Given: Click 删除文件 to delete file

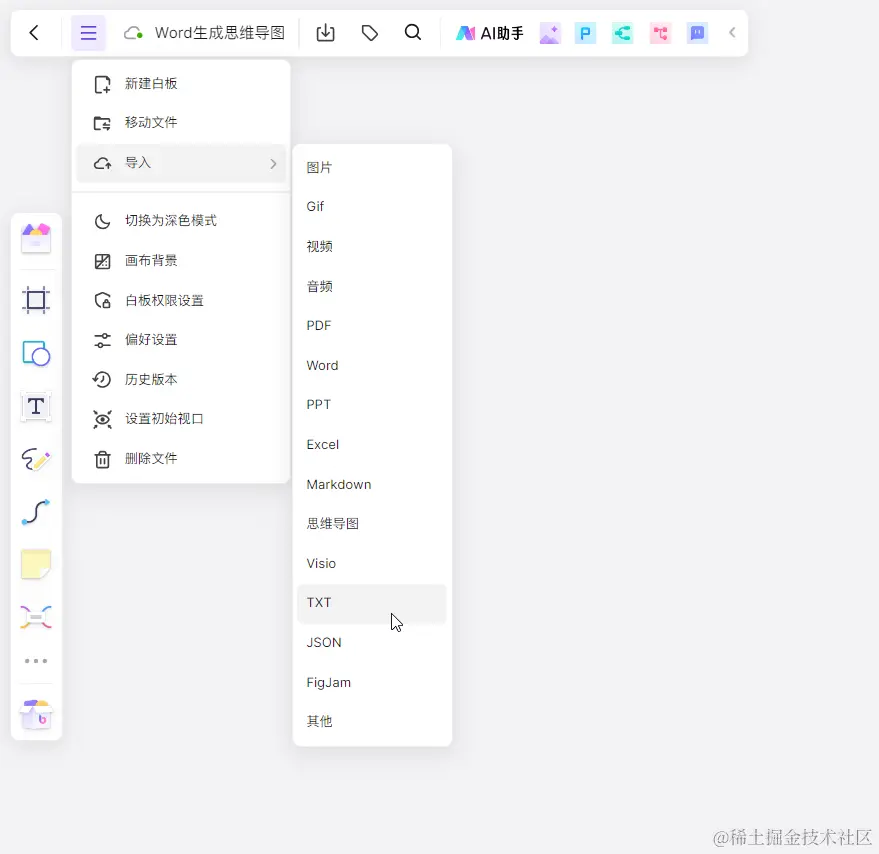Looking at the screenshot, I should click(x=181, y=459).
